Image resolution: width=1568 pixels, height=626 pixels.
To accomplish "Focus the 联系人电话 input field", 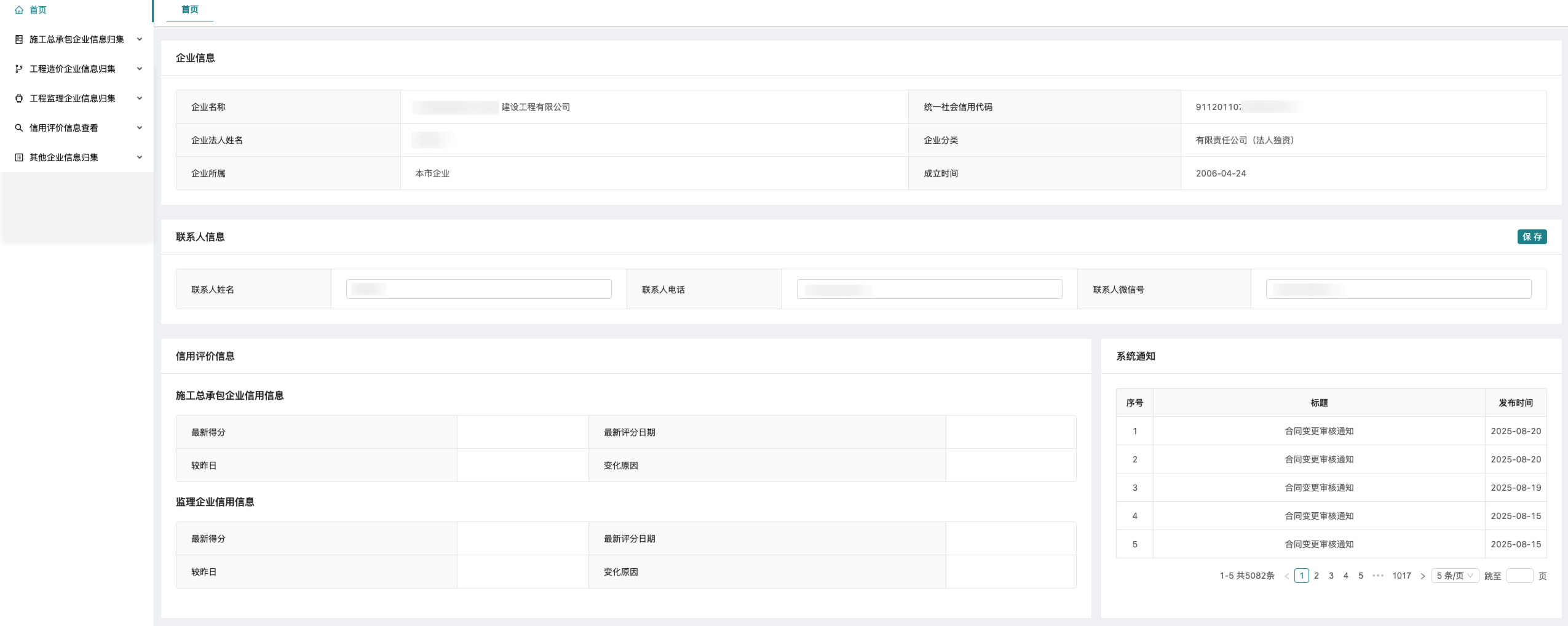I will 929,289.
